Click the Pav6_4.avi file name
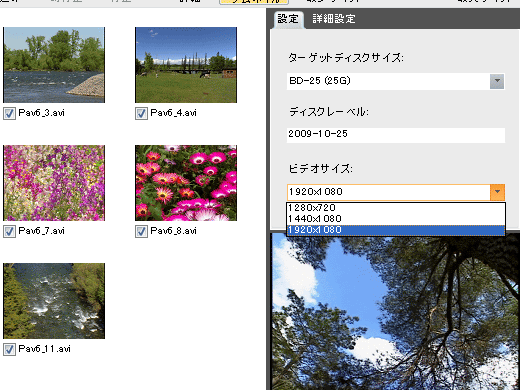 [173, 113]
